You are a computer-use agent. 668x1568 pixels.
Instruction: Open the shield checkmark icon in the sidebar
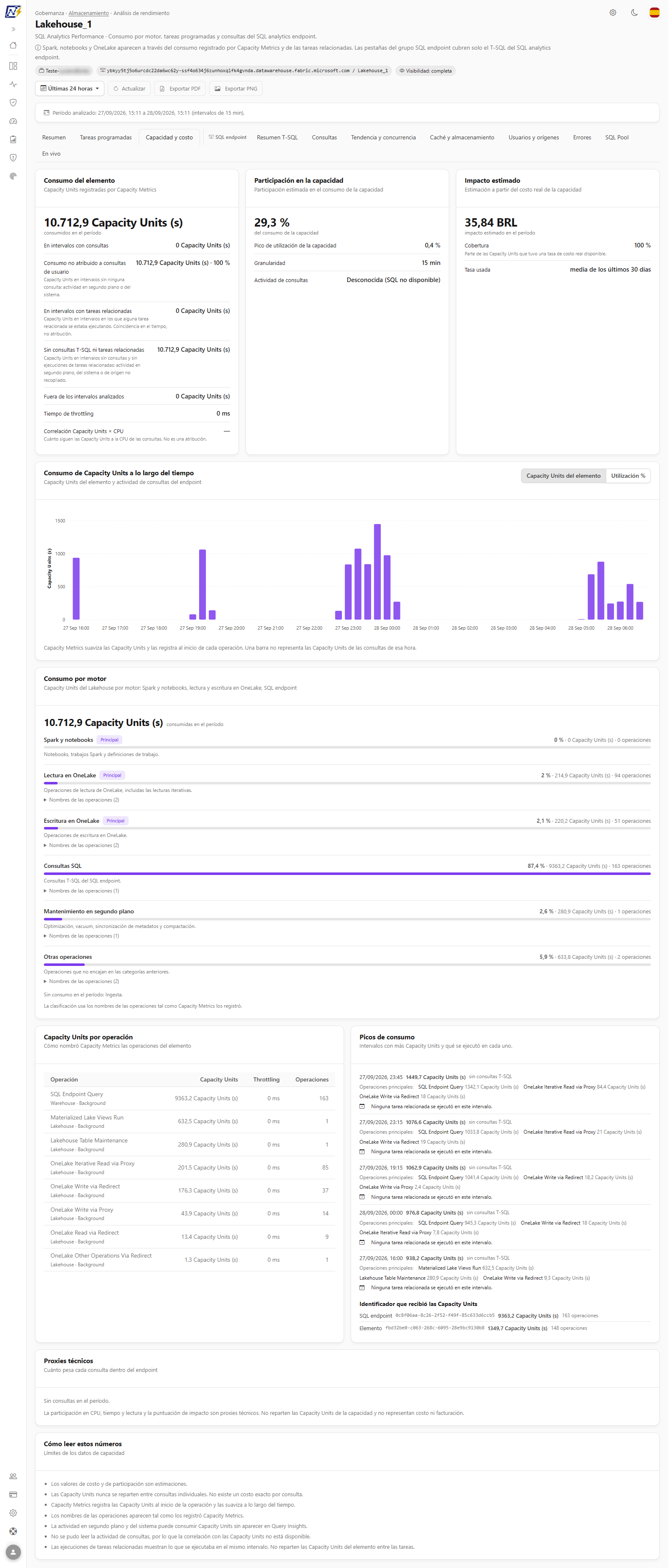[x=13, y=103]
